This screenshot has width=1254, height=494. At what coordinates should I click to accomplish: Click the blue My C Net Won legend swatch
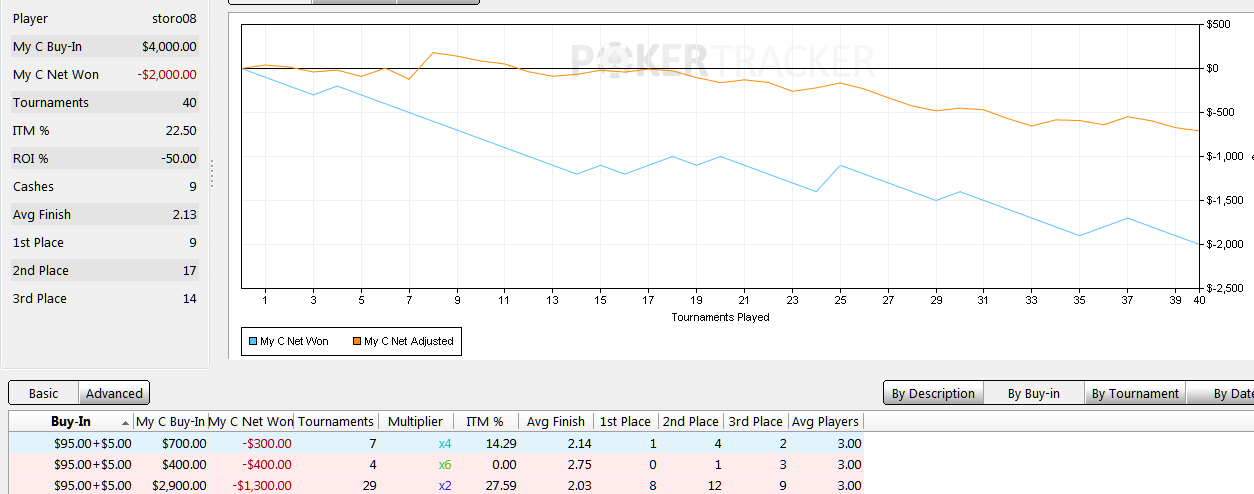tap(252, 342)
